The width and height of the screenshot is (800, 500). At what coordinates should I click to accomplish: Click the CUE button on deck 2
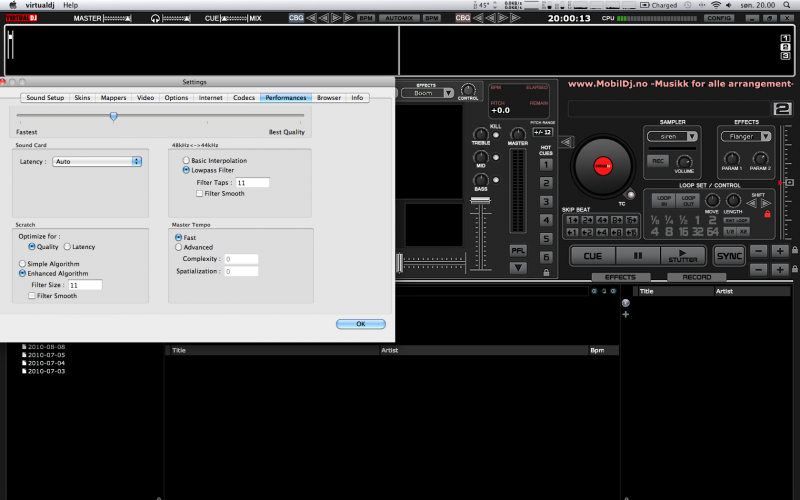593,256
